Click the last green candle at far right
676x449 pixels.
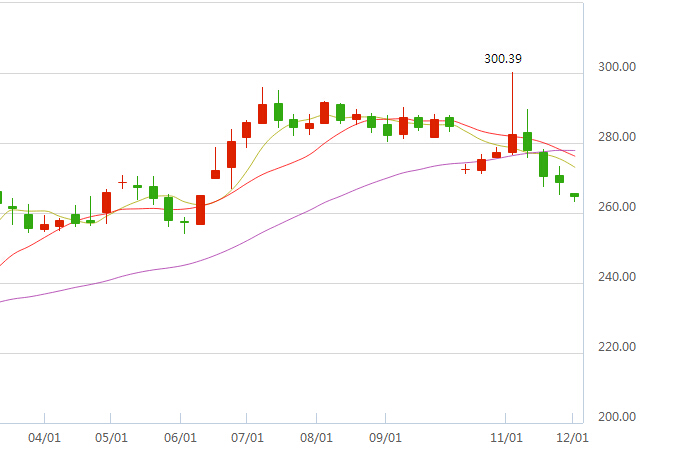coord(575,195)
